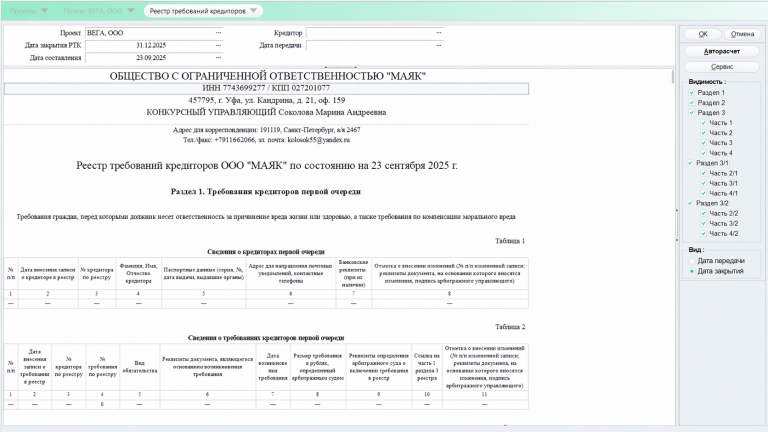Viewport: 768px width, 432px height.
Task: Toggle the Раздел 3/1 checkbox
Action: pyautogui.click(x=690, y=163)
